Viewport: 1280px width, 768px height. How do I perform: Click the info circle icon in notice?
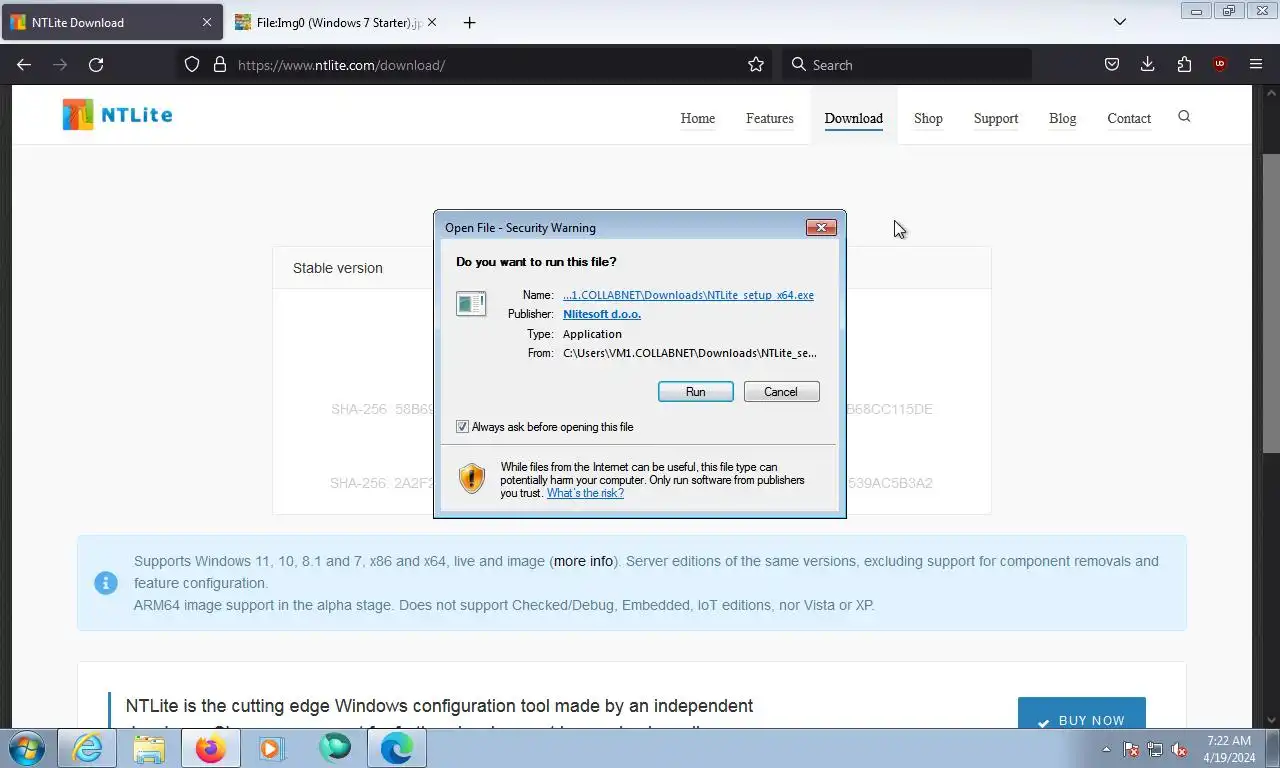coord(106,583)
